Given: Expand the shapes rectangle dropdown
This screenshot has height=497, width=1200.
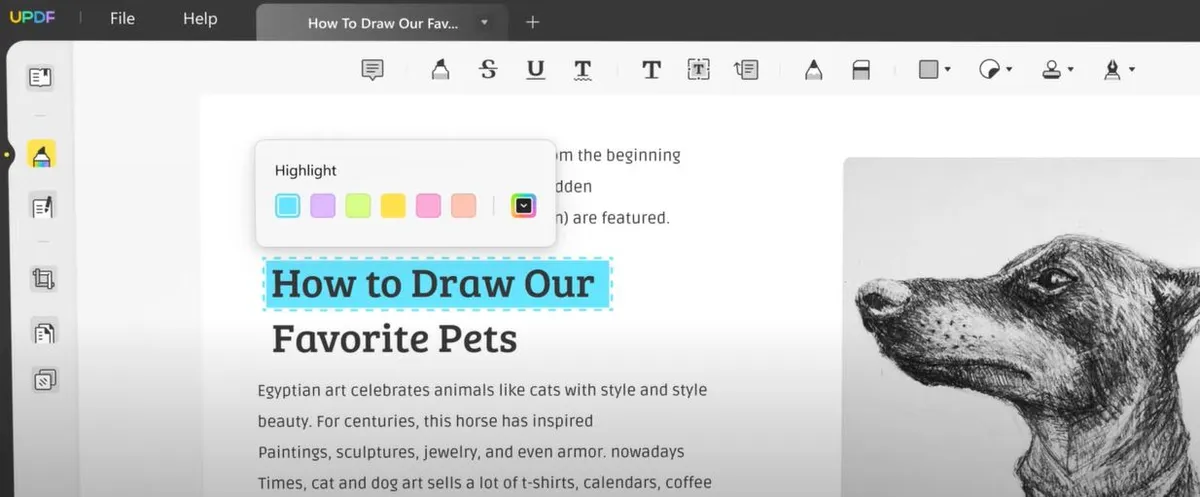Looking at the screenshot, I should click(947, 70).
